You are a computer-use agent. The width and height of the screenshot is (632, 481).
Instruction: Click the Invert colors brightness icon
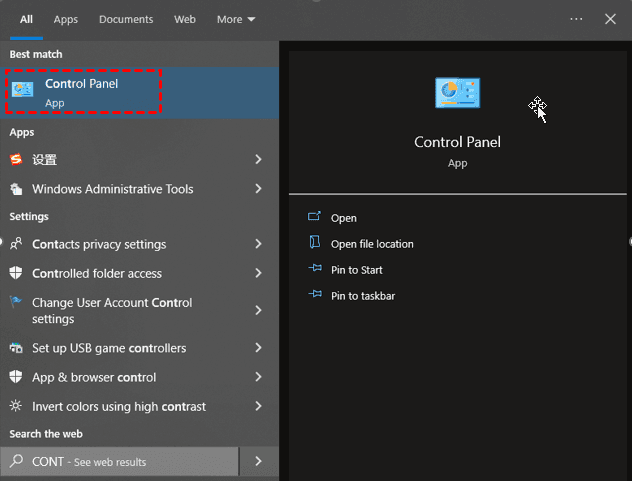16,406
